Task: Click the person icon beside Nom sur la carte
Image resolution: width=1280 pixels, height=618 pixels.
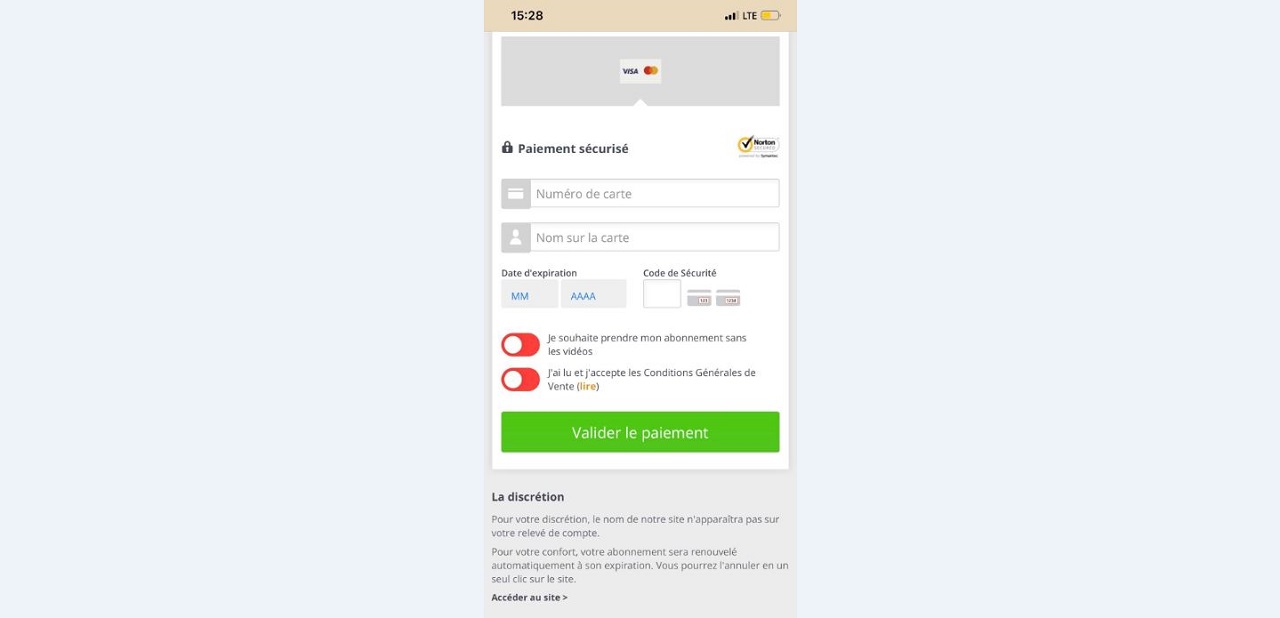Action: (x=516, y=237)
